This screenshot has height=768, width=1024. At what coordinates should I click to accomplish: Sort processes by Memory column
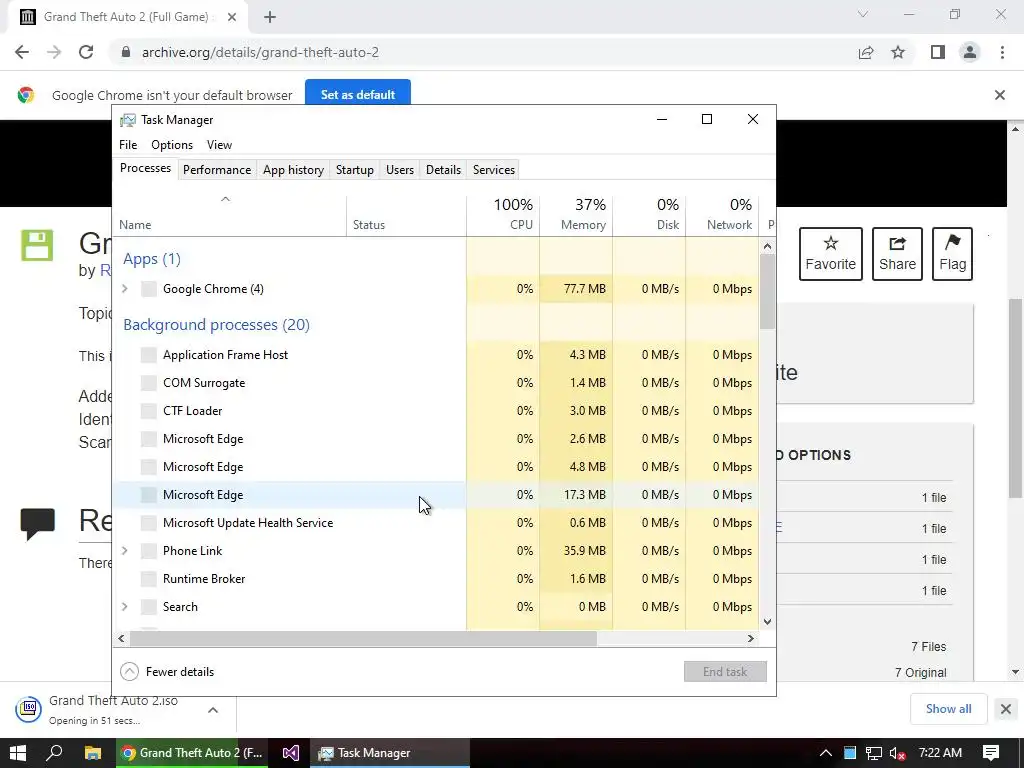[577, 214]
